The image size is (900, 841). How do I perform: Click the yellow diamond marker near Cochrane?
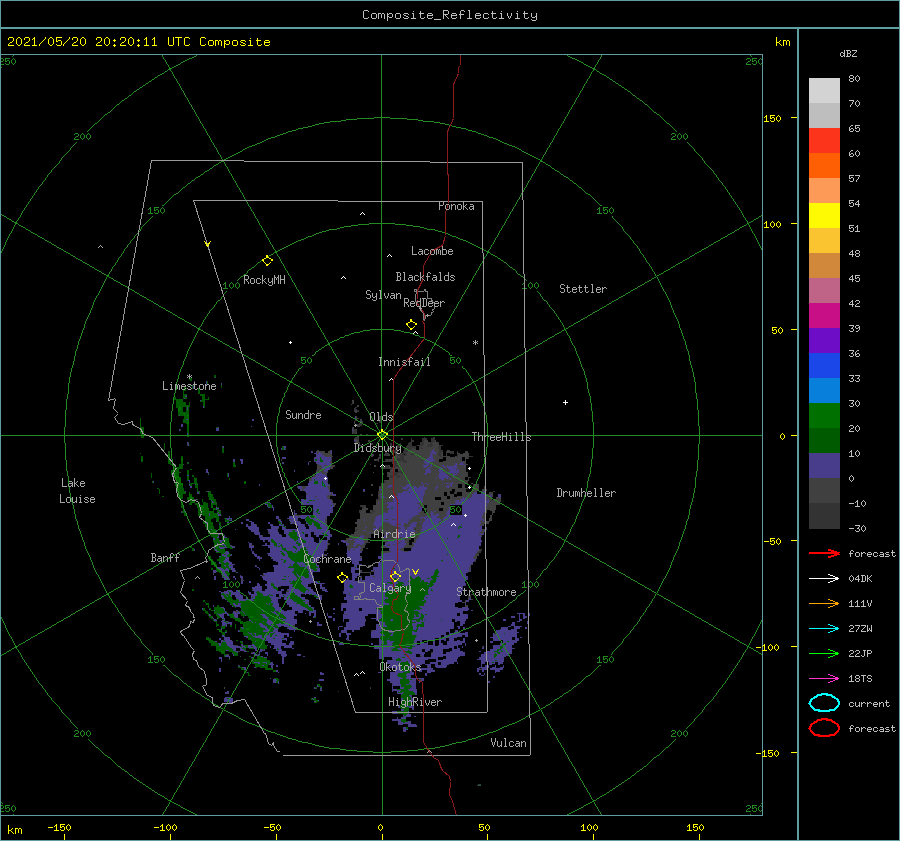point(343,577)
